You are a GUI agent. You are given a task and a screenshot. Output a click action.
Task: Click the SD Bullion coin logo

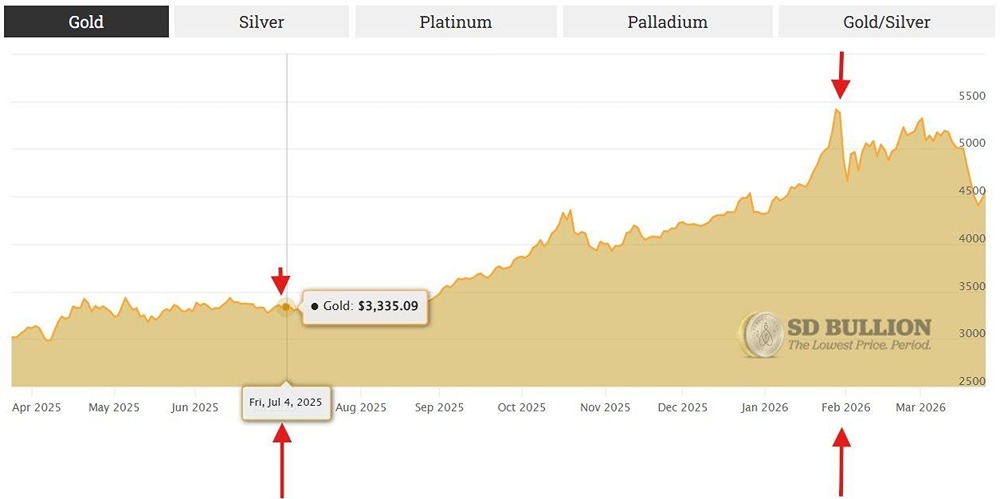point(761,334)
